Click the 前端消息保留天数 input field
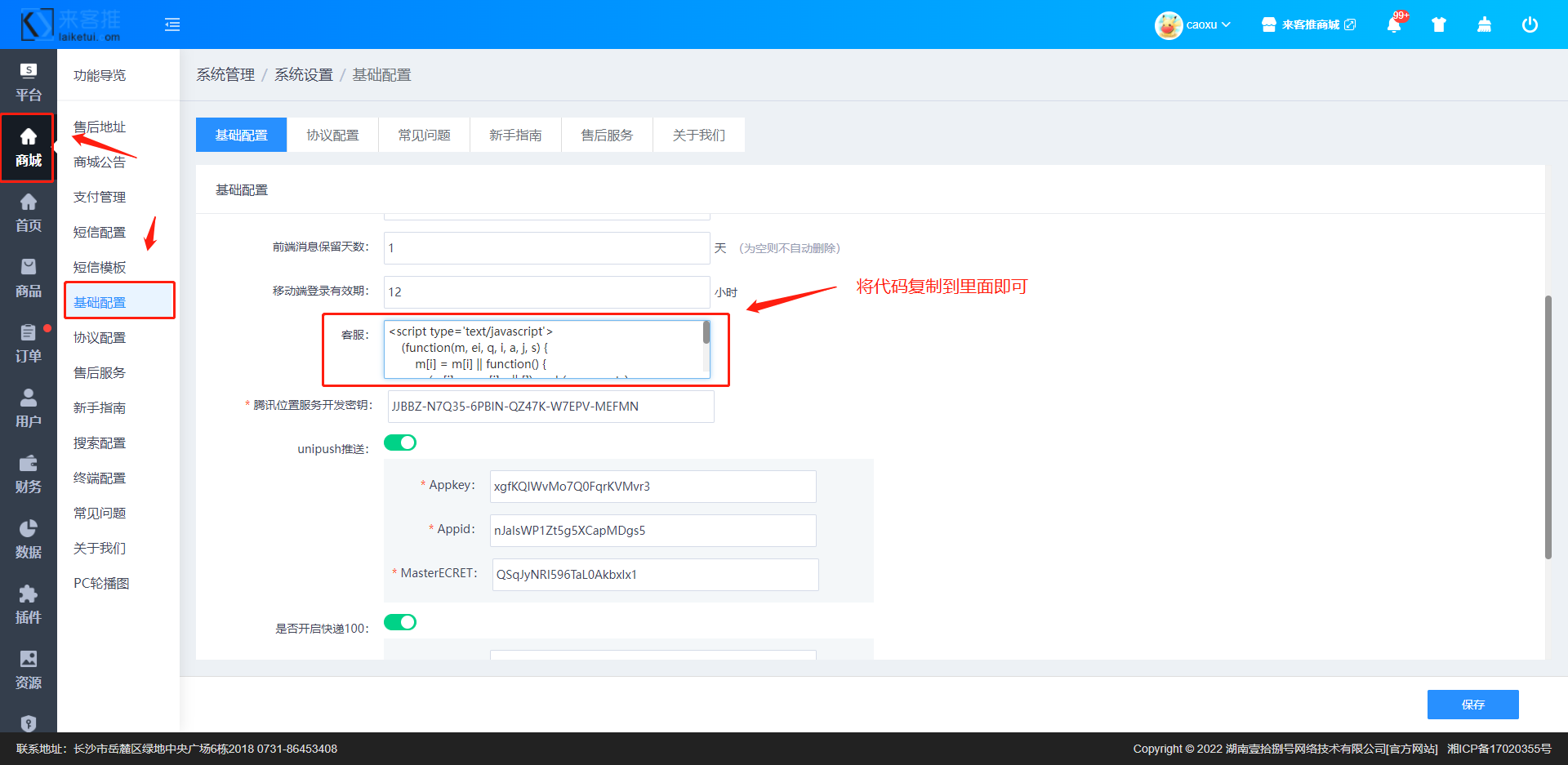1568x765 pixels. (546, 247)
